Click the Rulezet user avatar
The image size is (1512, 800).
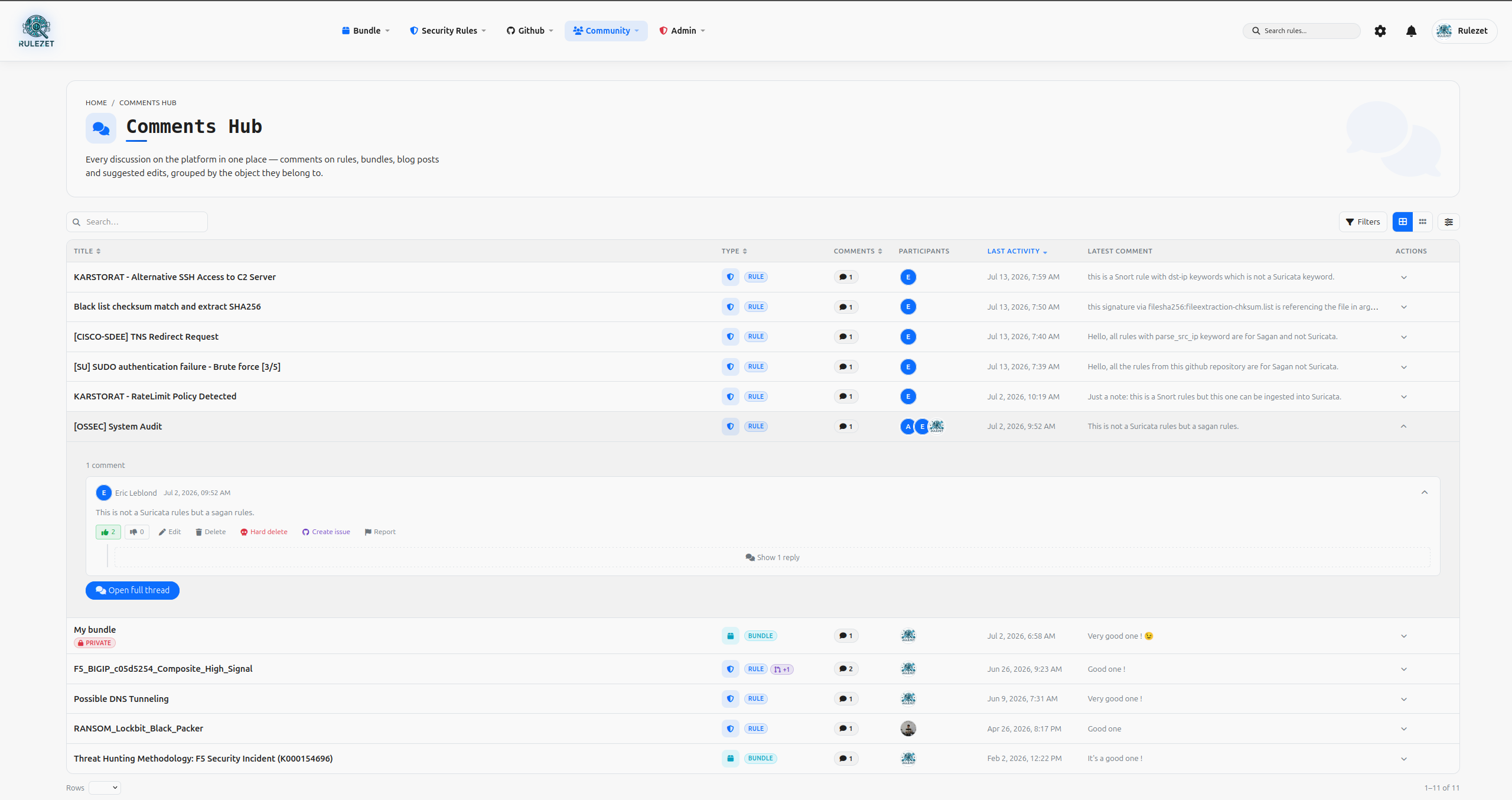click(1444, 31)
